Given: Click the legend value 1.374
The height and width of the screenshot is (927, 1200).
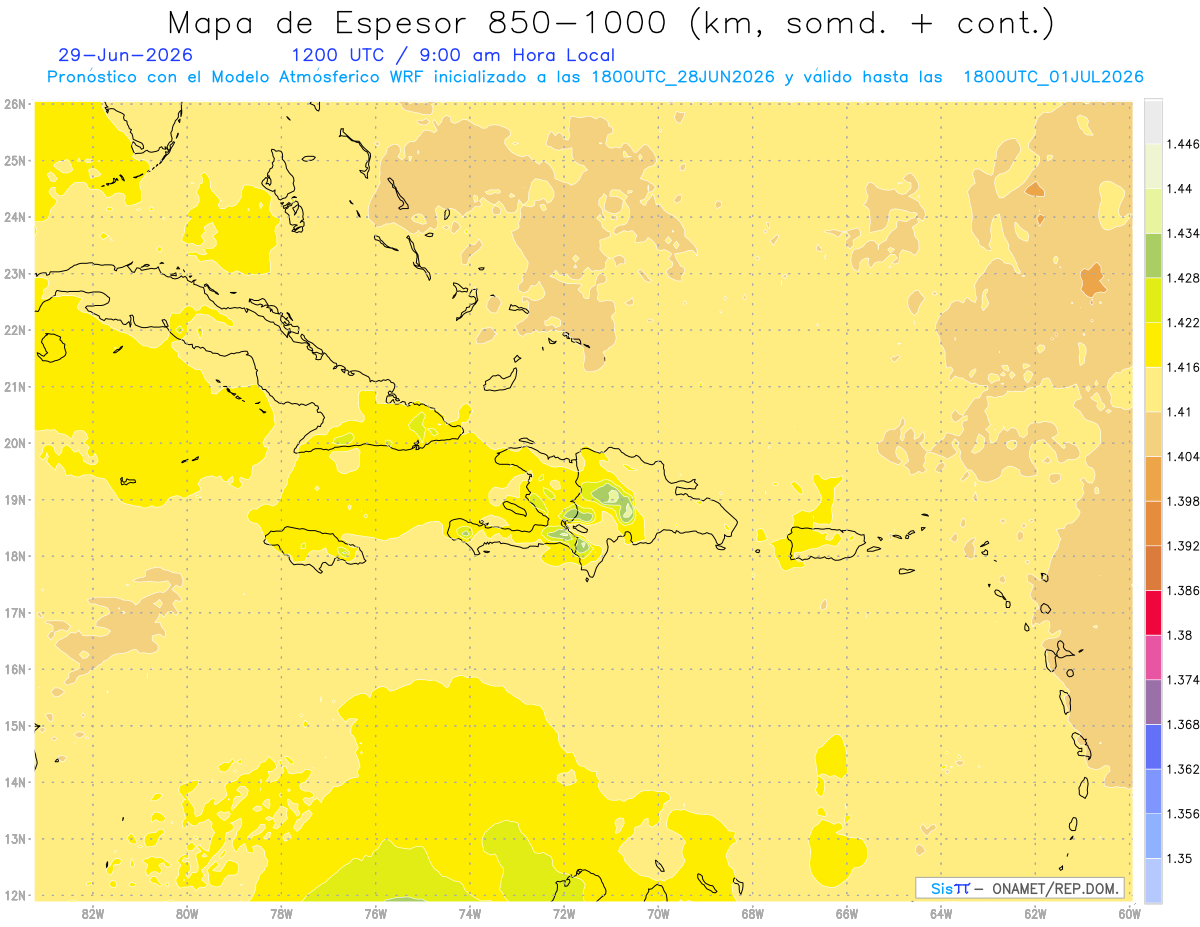Looking at the screenshot, I should point(1182,679).
